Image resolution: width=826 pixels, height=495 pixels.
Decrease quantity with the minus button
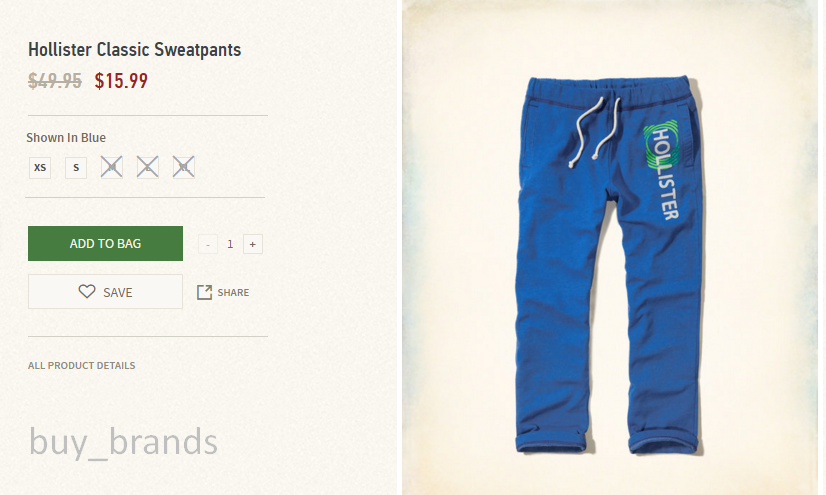click(208, 244)
